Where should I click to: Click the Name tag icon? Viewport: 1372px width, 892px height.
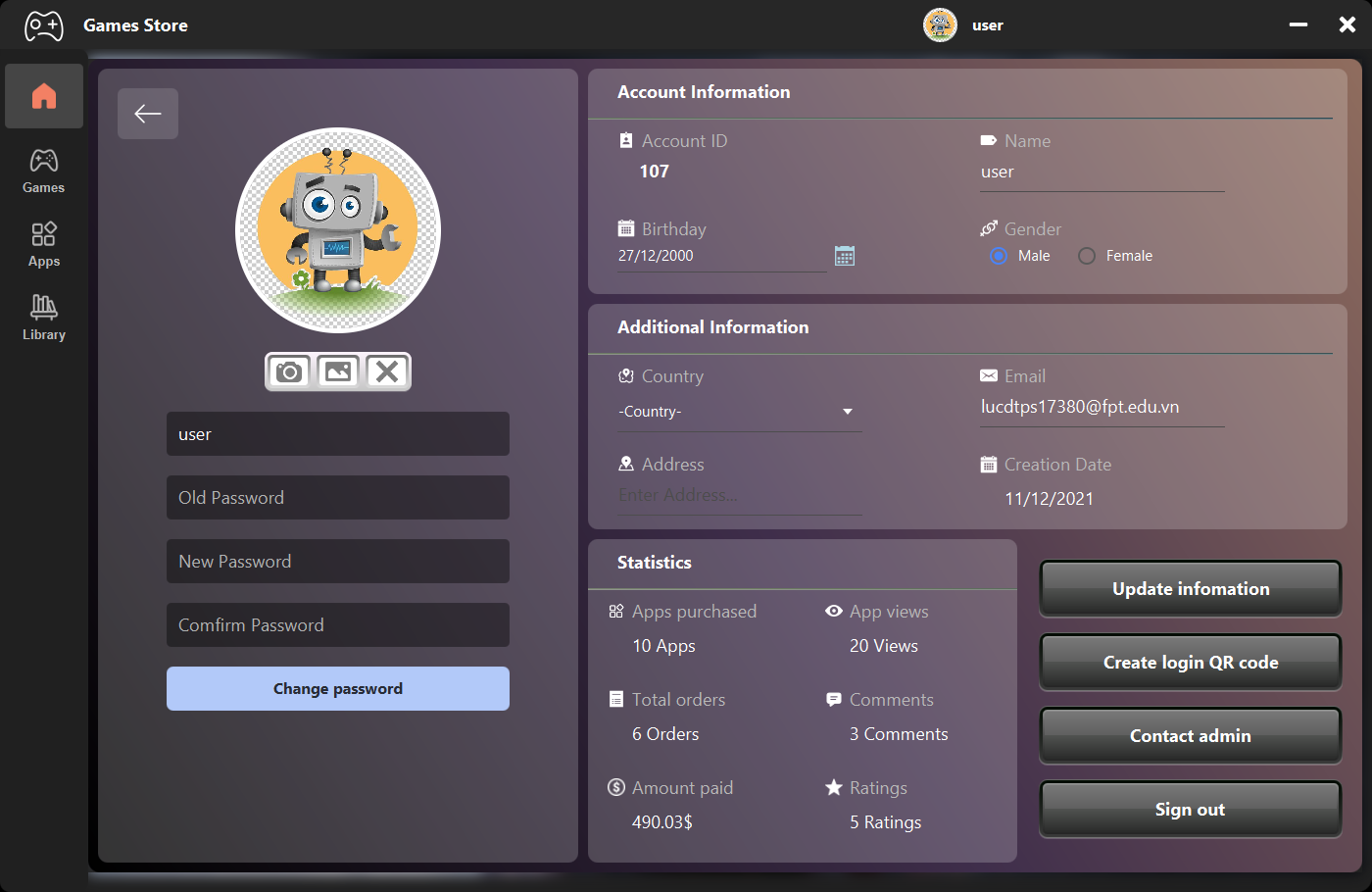click(x=989, y=140)
